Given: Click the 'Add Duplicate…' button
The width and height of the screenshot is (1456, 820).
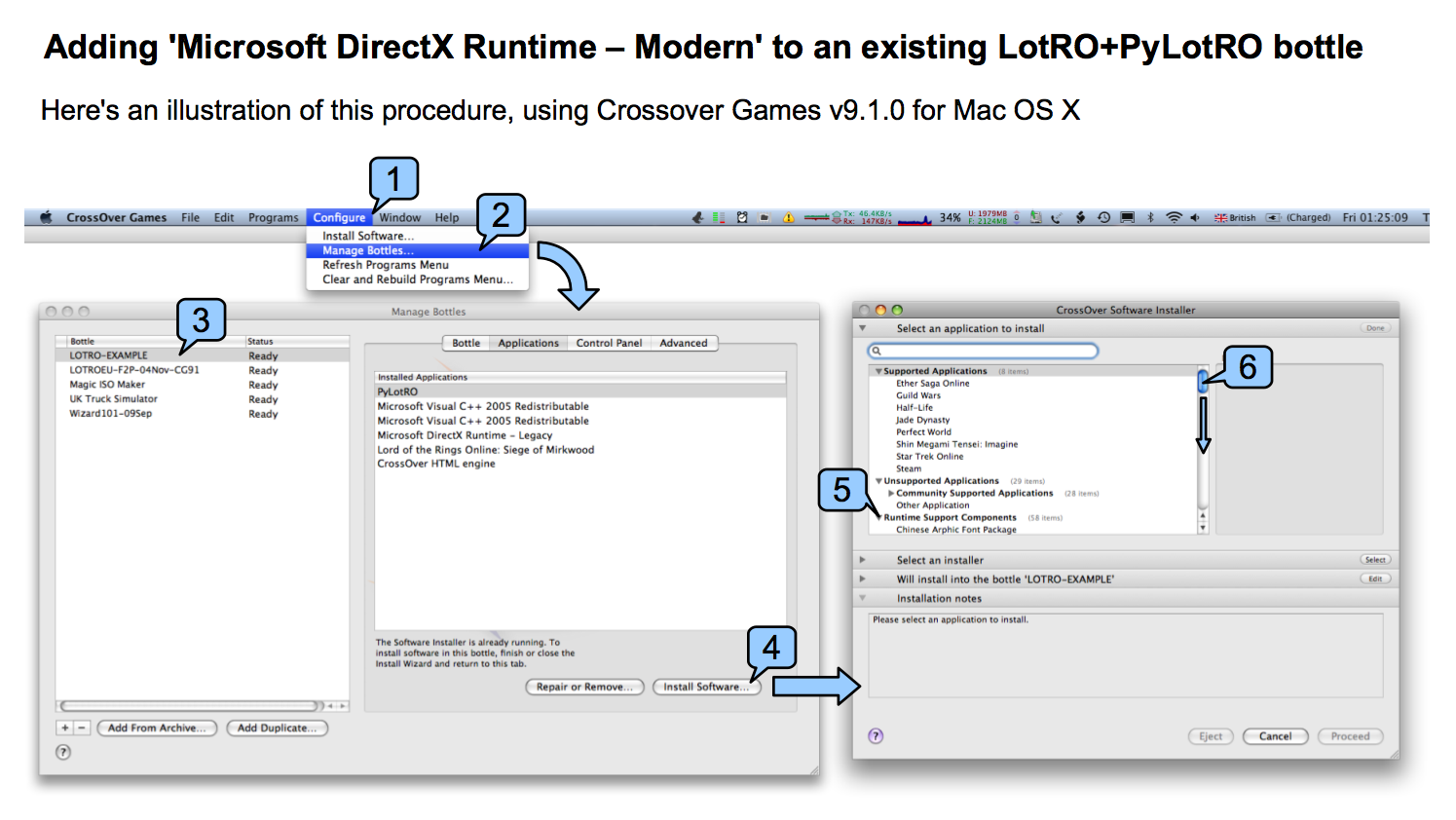Looking at the screenshot, I should (x=277, y=727).
